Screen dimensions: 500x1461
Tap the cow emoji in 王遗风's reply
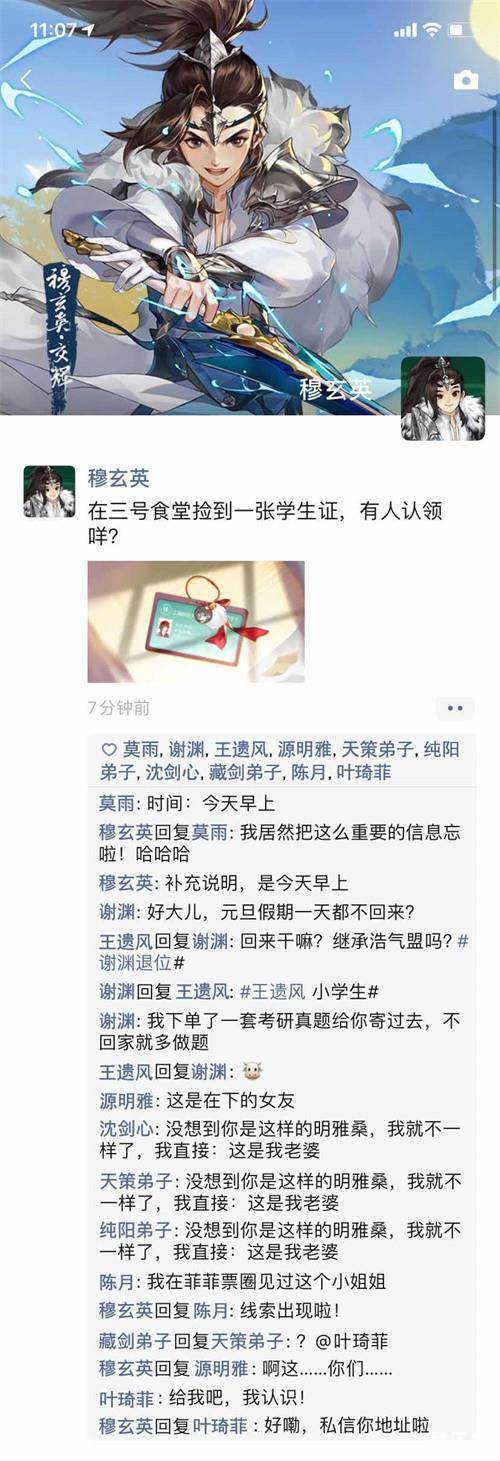tap(252, 1071)
